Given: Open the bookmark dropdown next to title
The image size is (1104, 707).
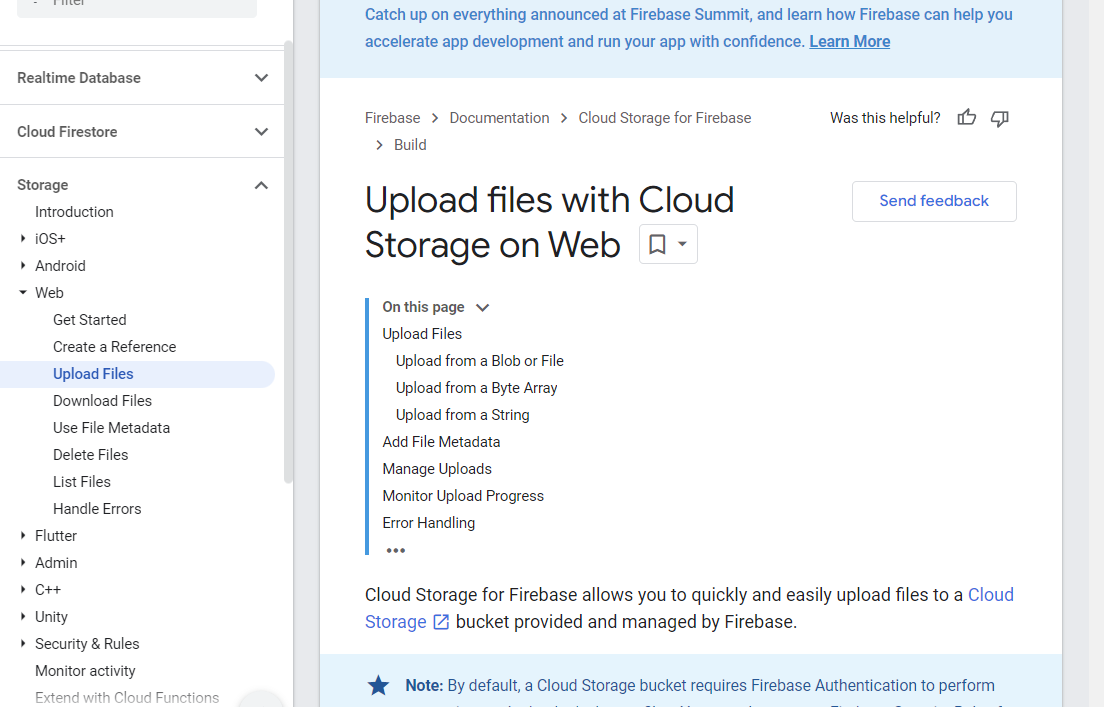Looking at the screenshot, I should (x=668, y=244).
